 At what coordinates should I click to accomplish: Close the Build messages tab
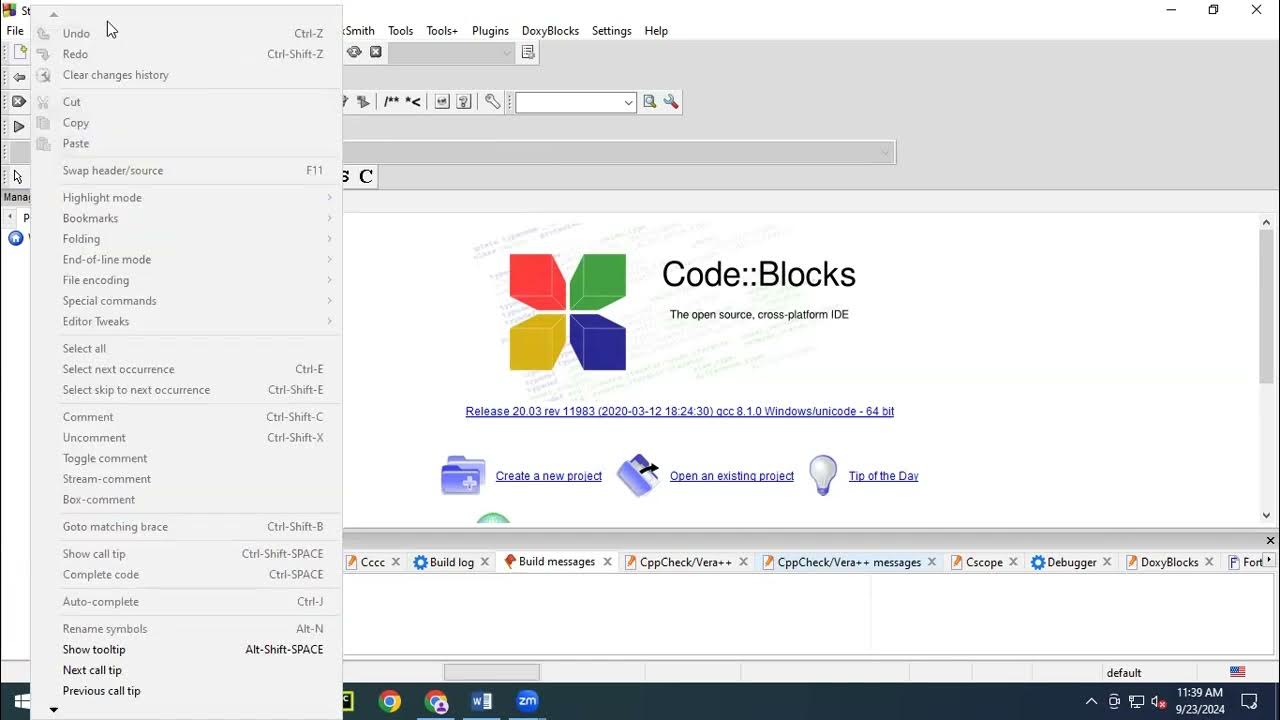(607, 562)
